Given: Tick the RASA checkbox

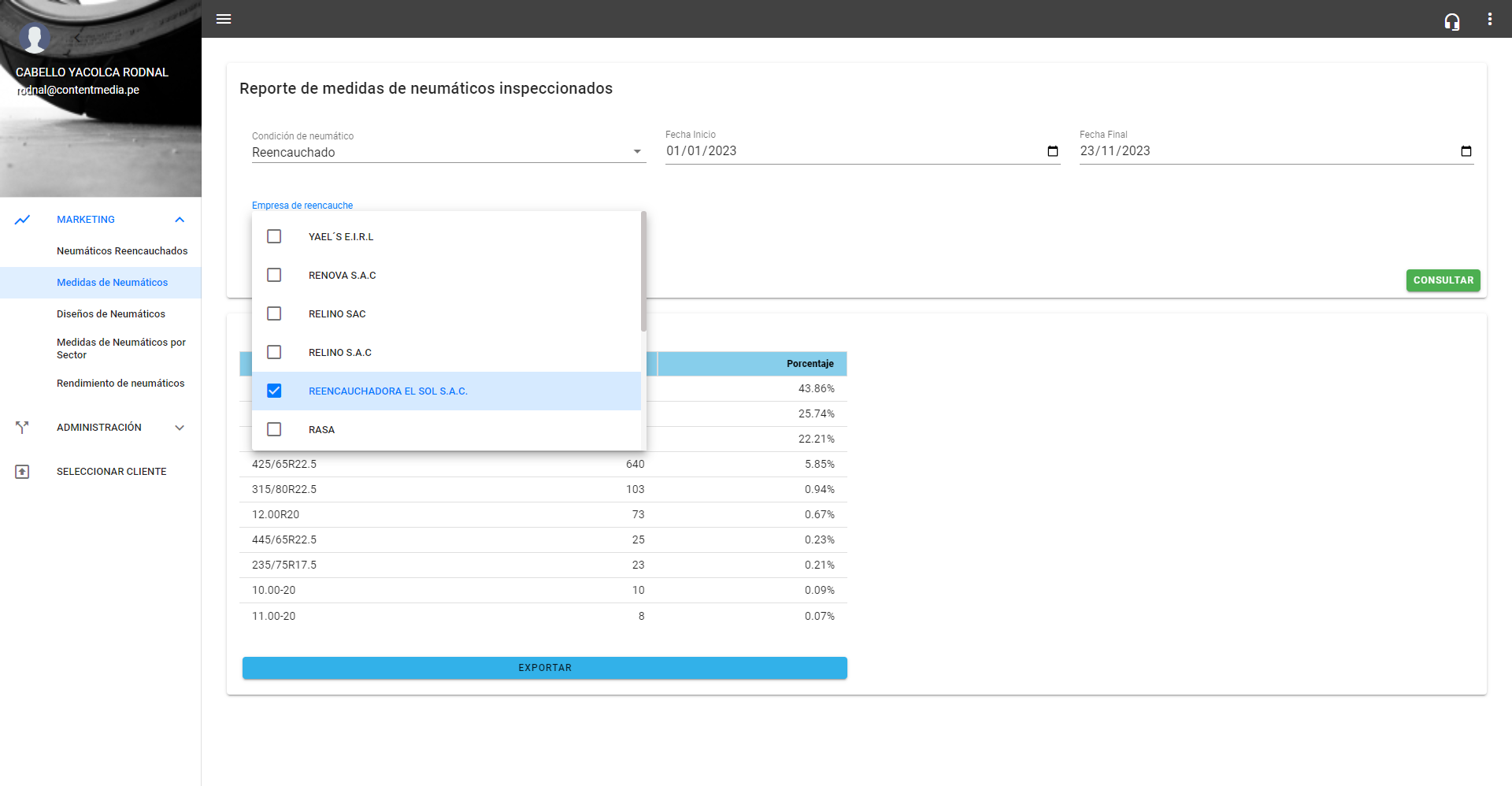Looking at the screenshot, I should tap(274, 429).
